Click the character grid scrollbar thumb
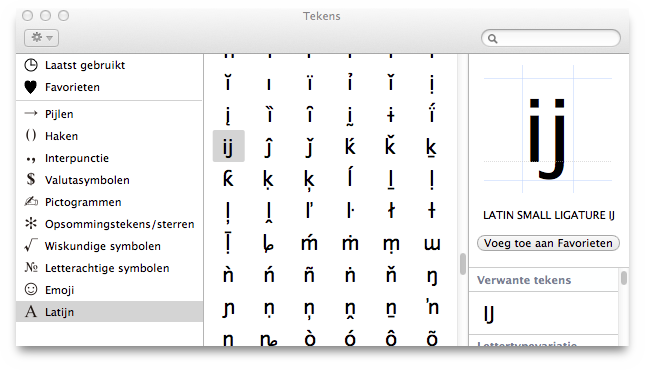Image resolution: width=645 pixels, height=370 pixels. coord(463,264)
